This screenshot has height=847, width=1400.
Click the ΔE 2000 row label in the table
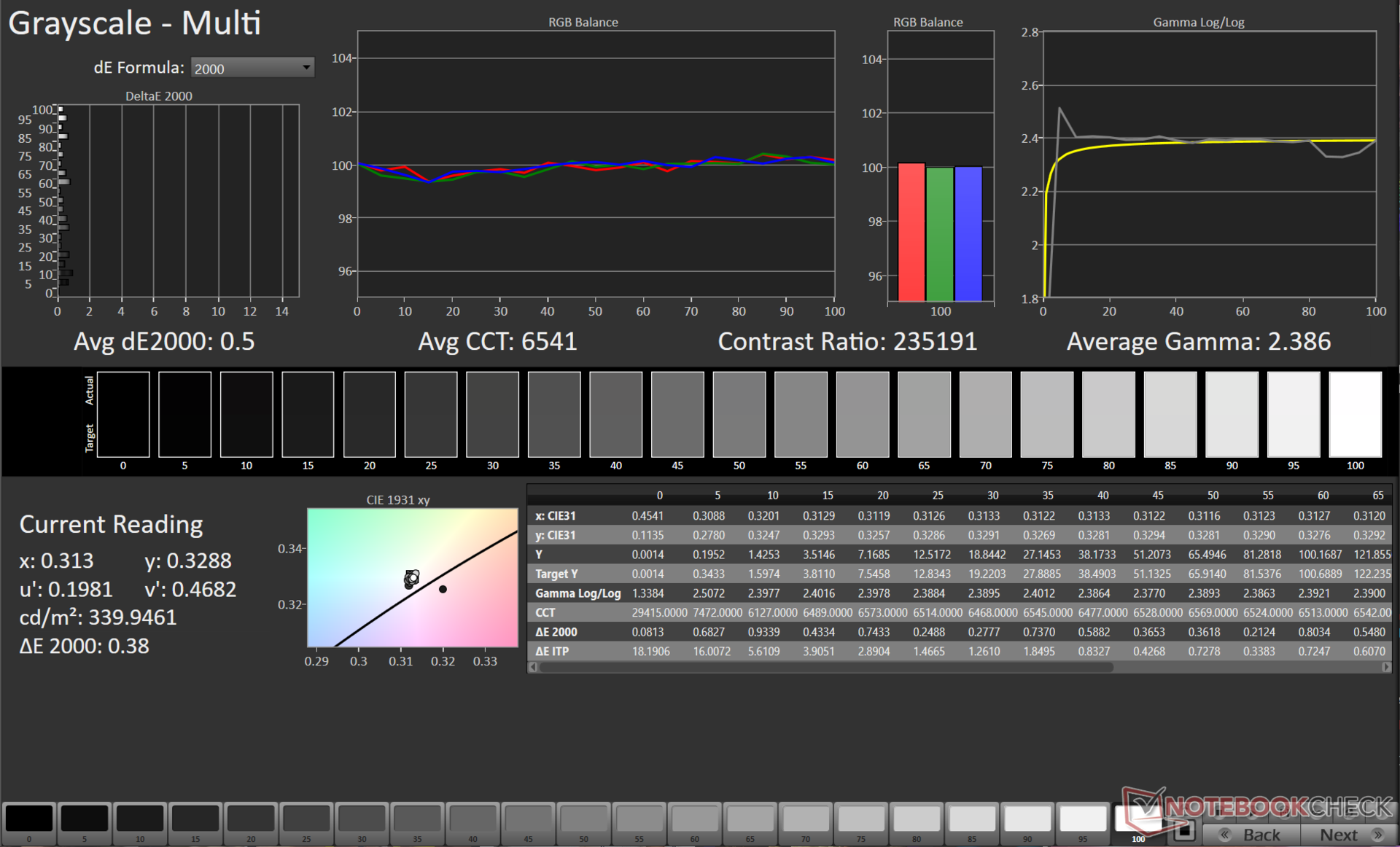pyautogui.click(x=556, y=632)
